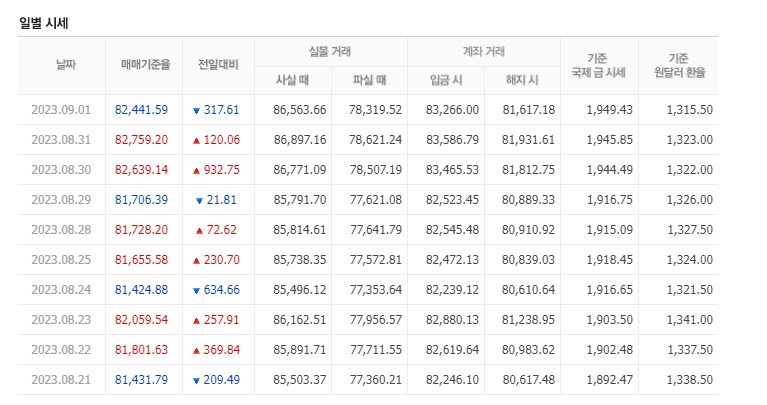Viewport: 767px width, 405px height.
Task: Select date cell 2023.08.31
Action: [61, 140]
